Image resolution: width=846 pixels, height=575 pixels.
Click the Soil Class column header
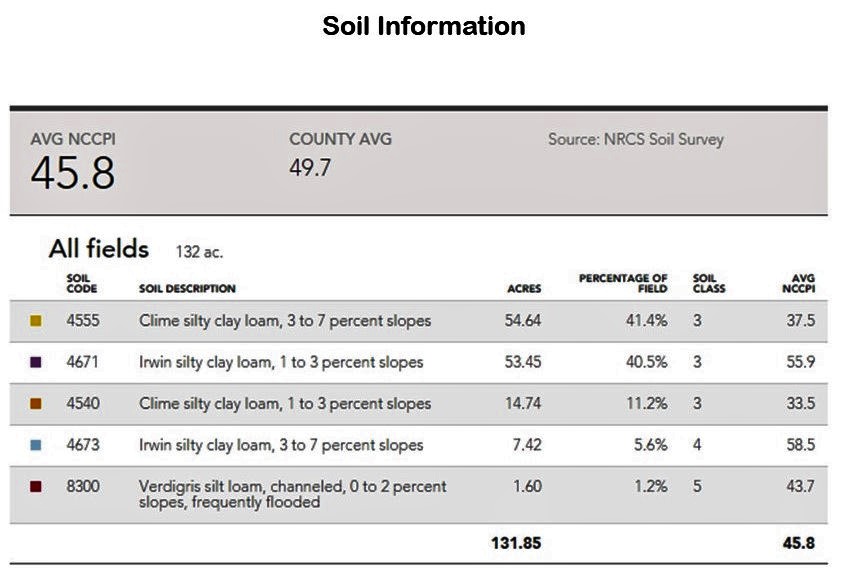click(x=709, y=284)
